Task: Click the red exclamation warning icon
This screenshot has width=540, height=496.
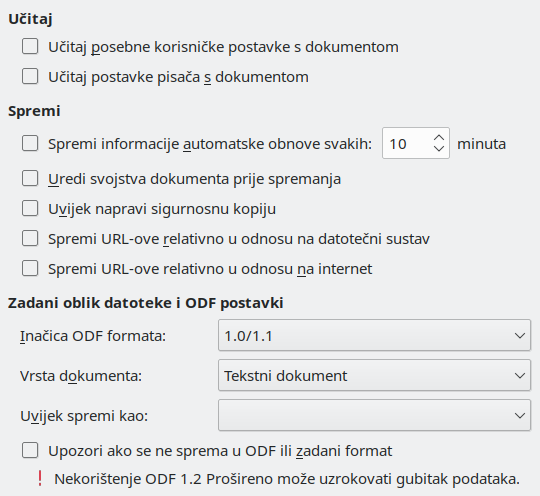Action: point(40,479)
